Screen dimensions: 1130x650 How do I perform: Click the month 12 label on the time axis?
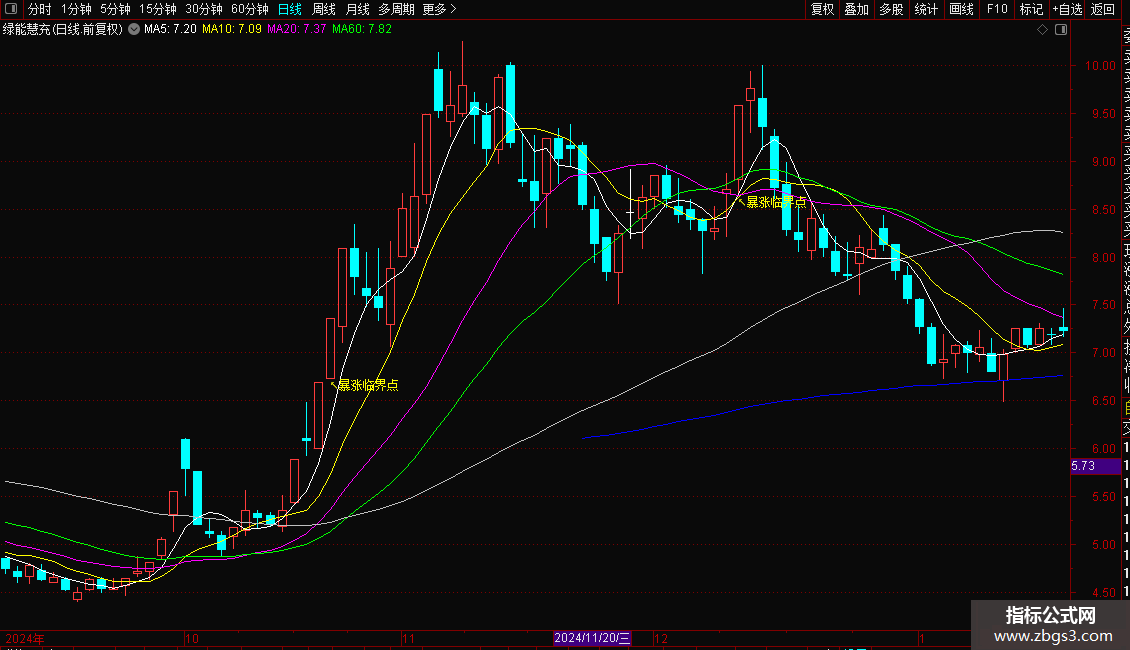(661, 638)
